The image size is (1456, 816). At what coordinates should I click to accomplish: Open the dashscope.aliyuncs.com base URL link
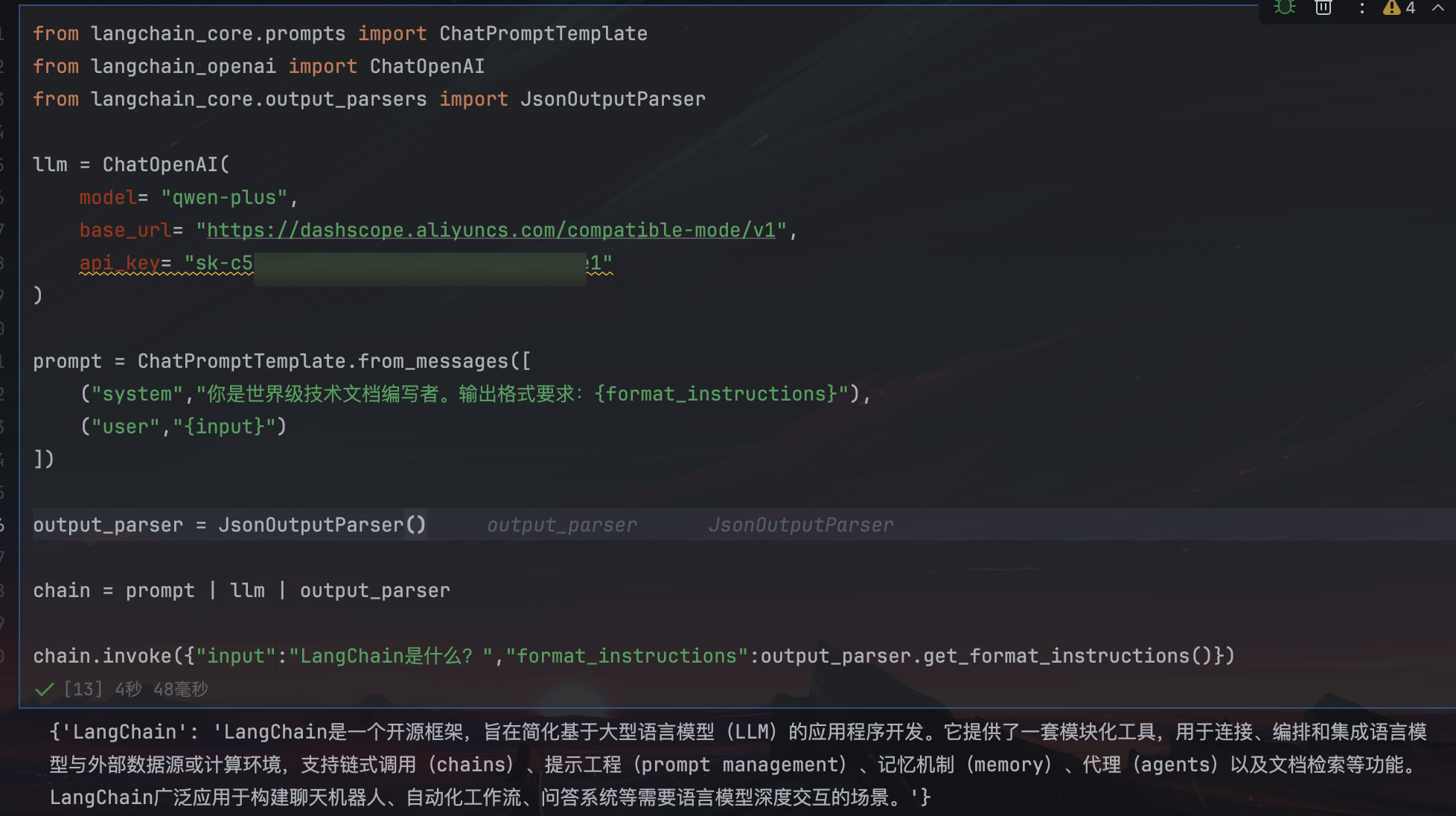point(491,230)
